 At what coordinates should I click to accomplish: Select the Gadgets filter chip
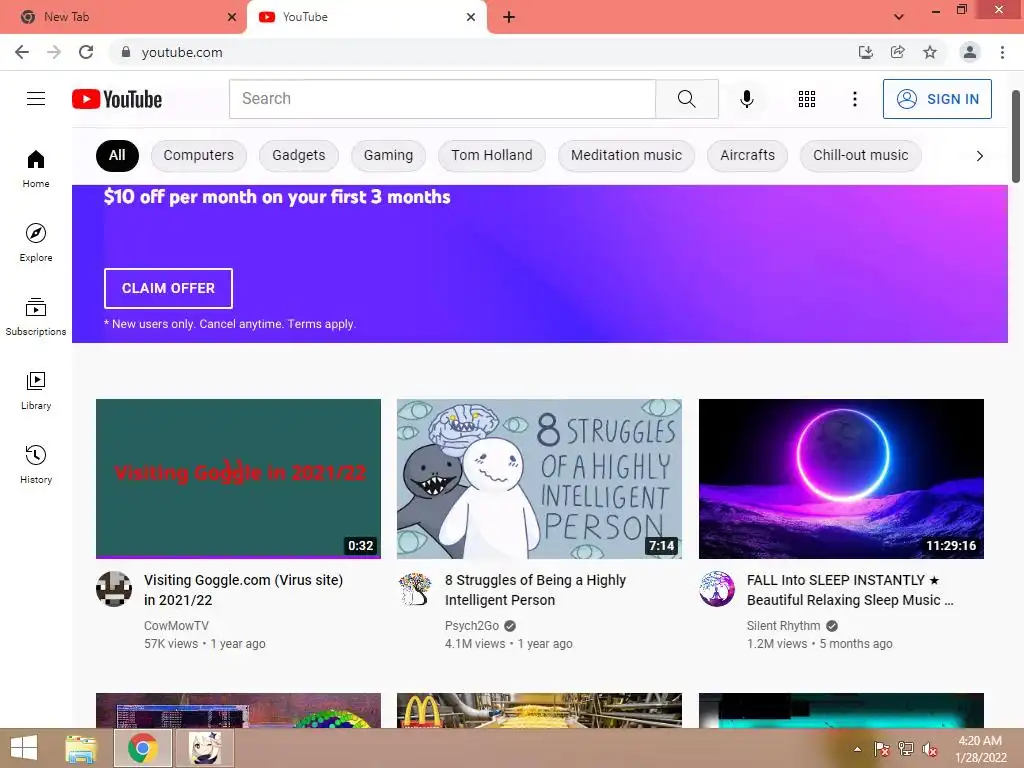(x=298, y=155)
